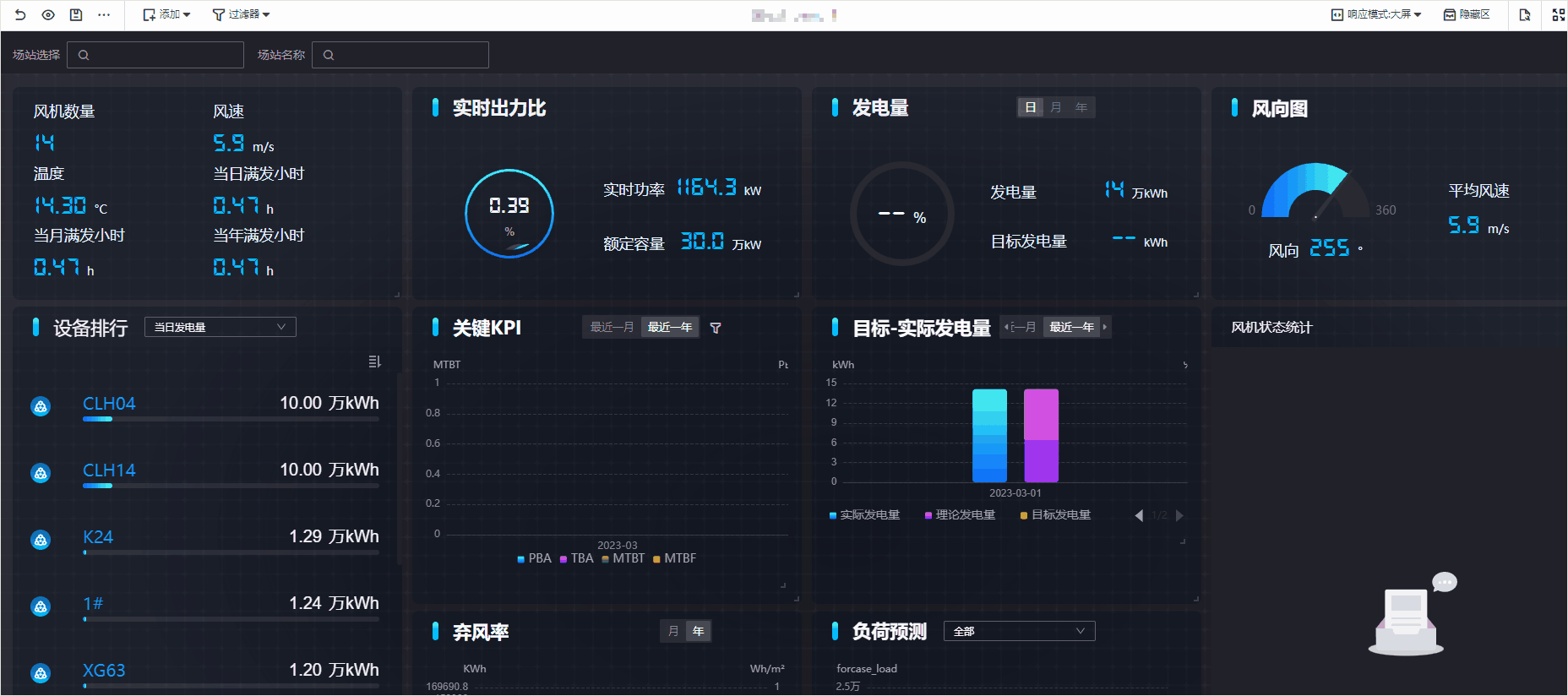Switch 发电量 panel to 月 tab

(1055, 107)
